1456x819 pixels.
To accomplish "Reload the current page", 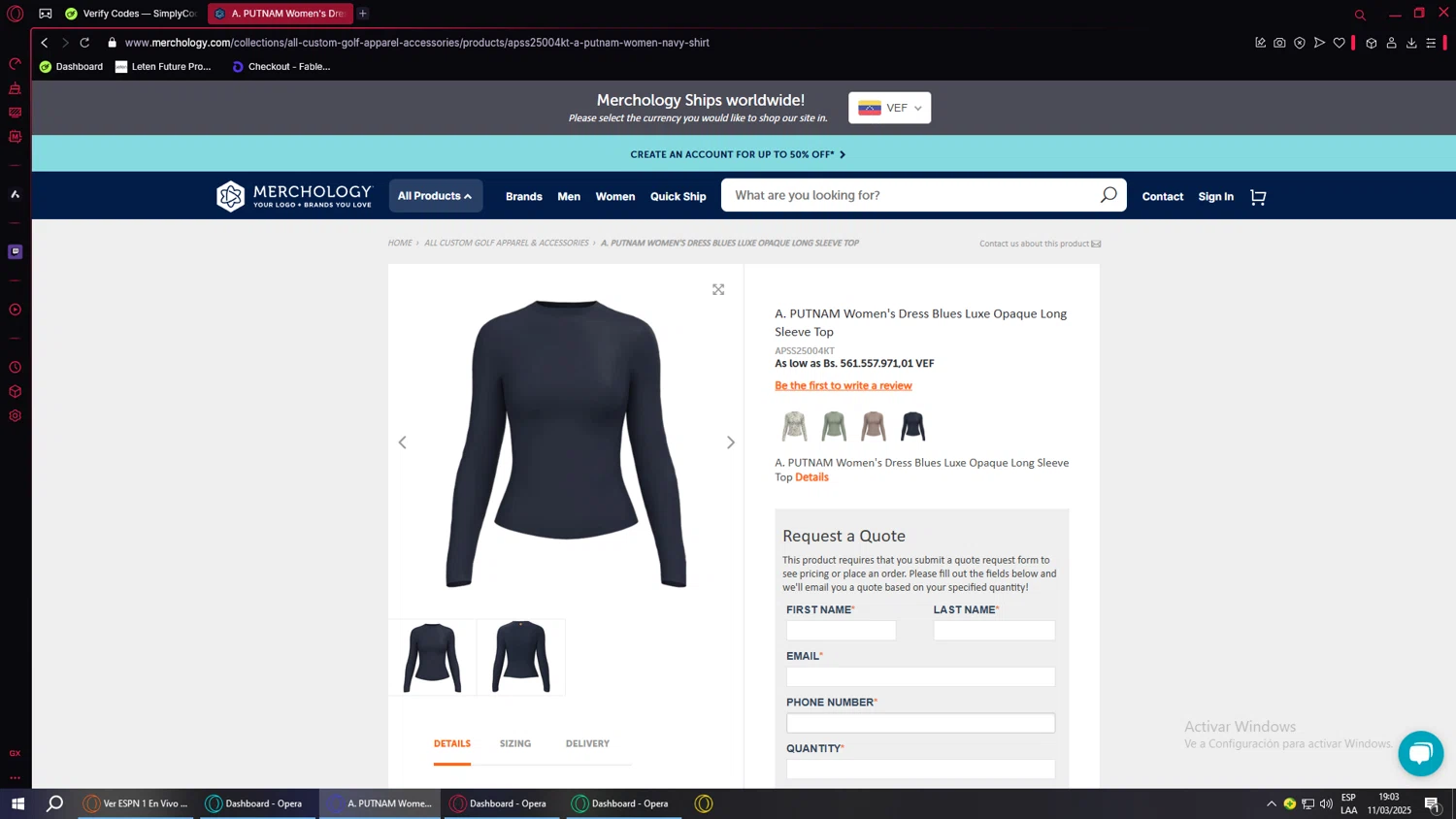I will [x=84, y=43].
